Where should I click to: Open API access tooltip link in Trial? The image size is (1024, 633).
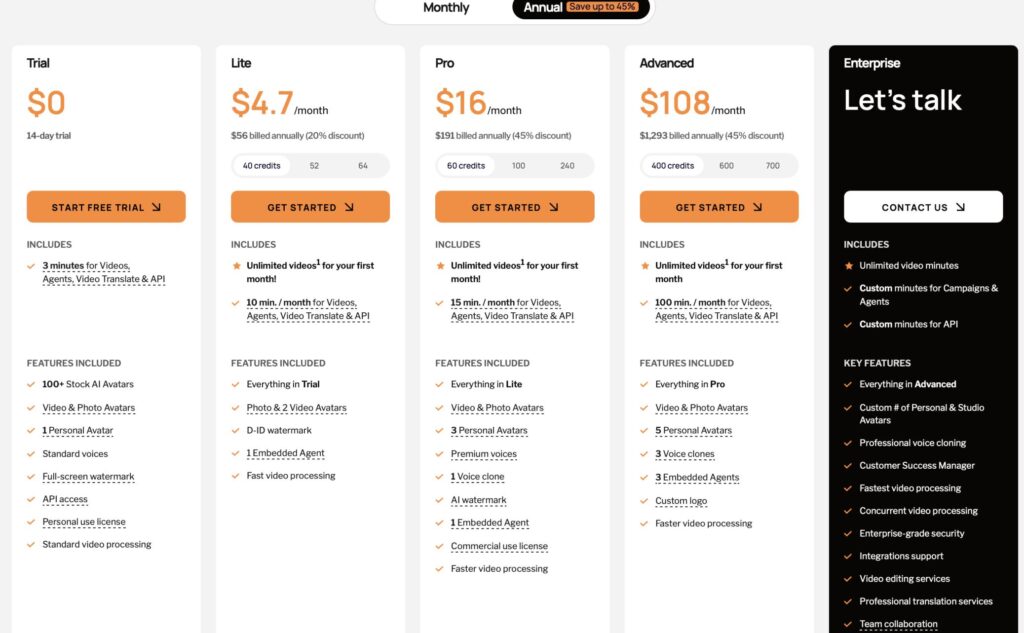point(65,499)
